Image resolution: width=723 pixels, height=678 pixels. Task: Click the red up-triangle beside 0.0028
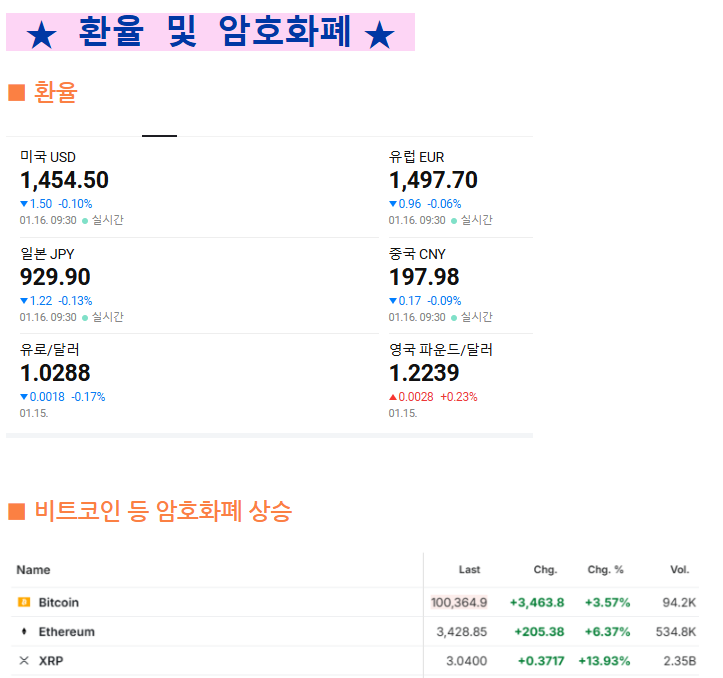(392, 397)
